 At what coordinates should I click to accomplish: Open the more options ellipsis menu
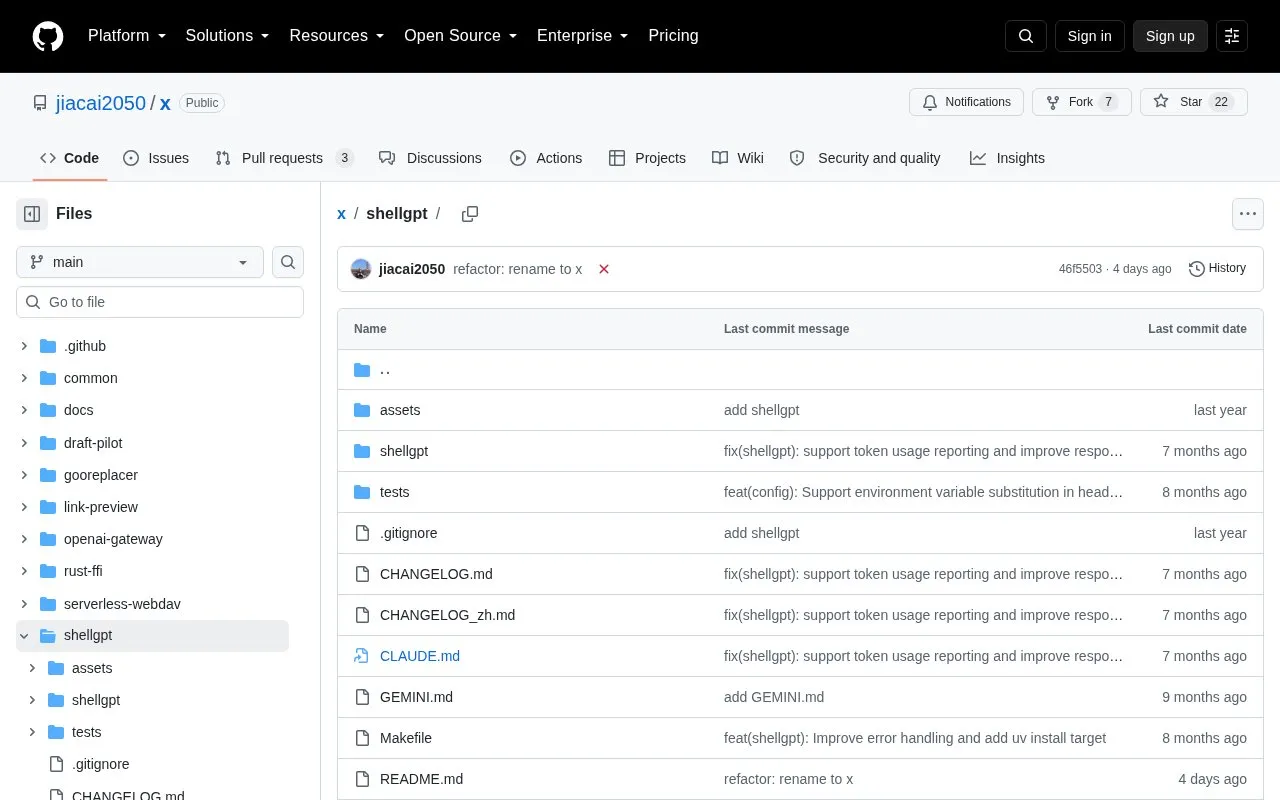[1247, 214]
